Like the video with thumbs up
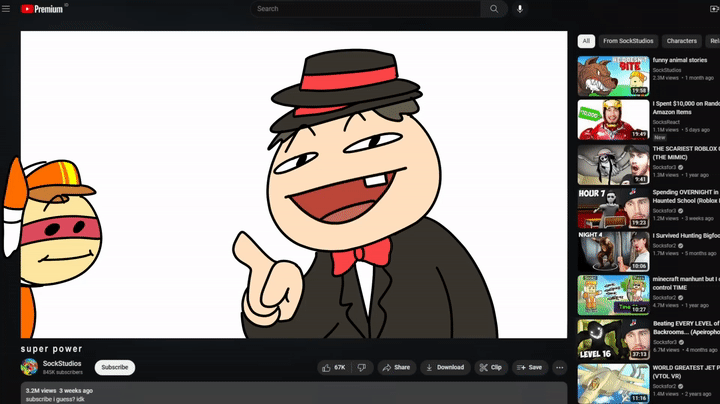Viewport: 720px width, 404px height. coord(334,367)
